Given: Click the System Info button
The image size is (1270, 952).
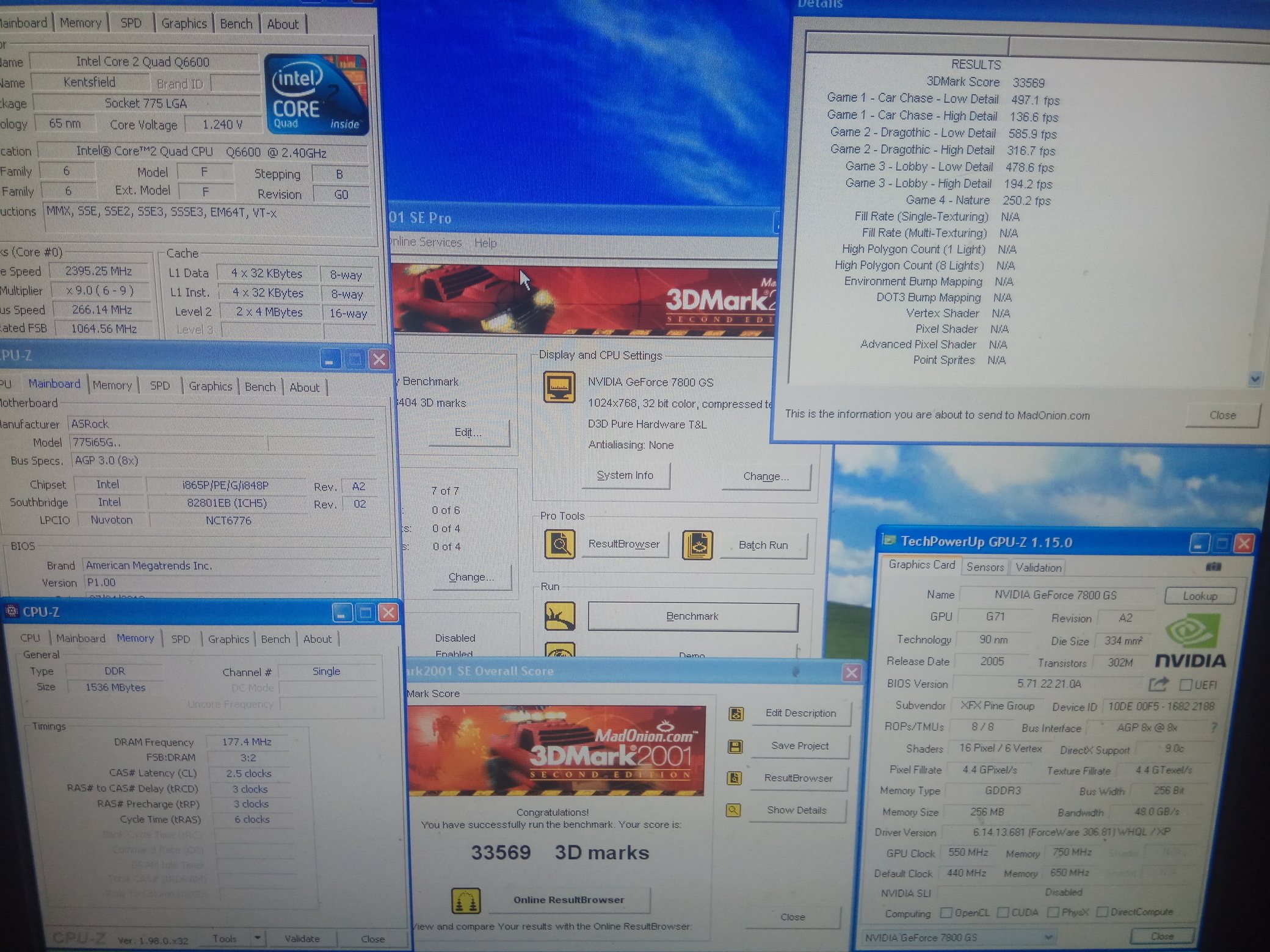Looking at the screenshot, I should 625,475.
